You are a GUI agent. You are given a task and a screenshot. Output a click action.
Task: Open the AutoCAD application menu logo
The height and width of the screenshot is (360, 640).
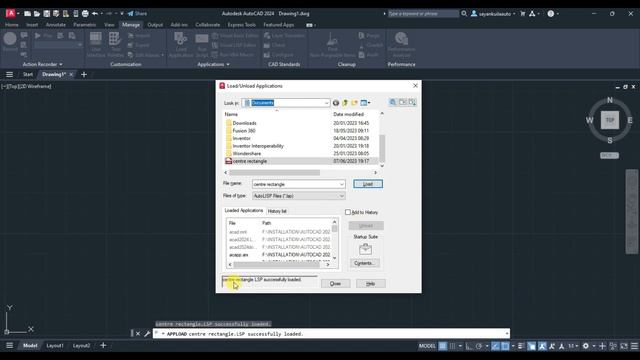[x=11, y=13]
